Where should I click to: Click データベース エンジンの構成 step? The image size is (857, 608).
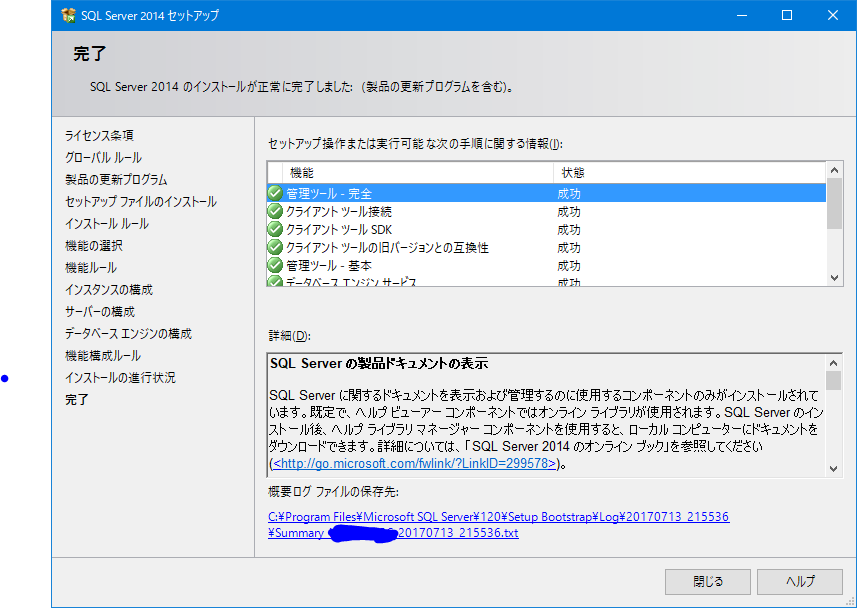(128, 334)
